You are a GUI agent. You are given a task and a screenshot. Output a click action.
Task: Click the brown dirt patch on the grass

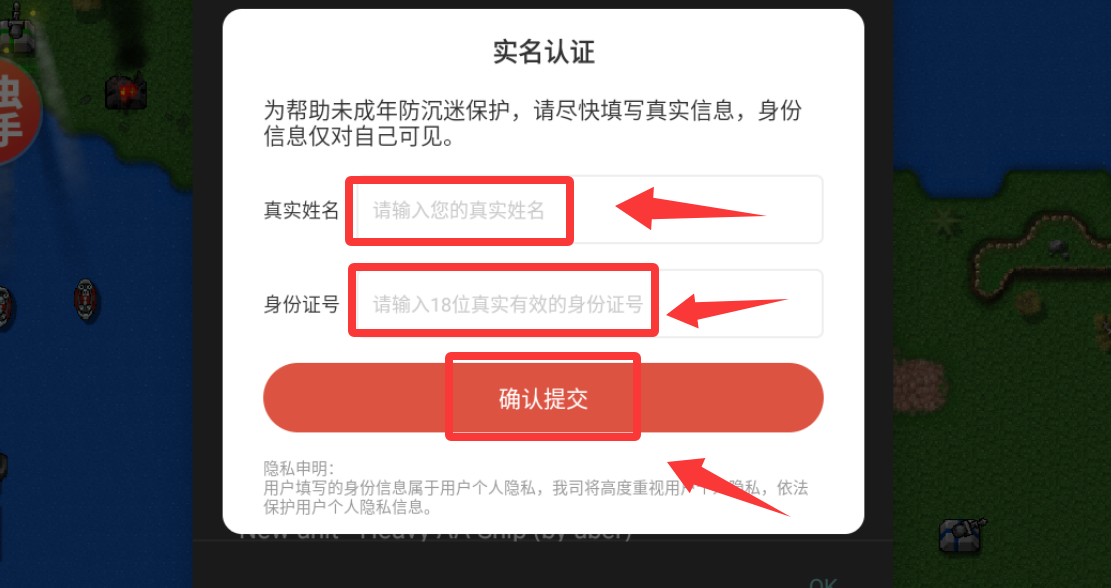(920, 385)
